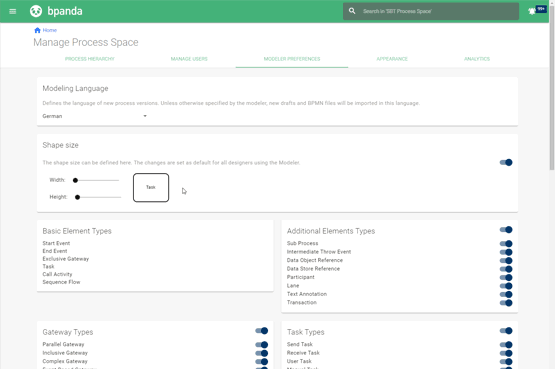The height and width of the screenshot is (369, 555).
Task: Toggle the Inclusive Gateway switch
Action: pyautogui.click(x=262, y=353)
